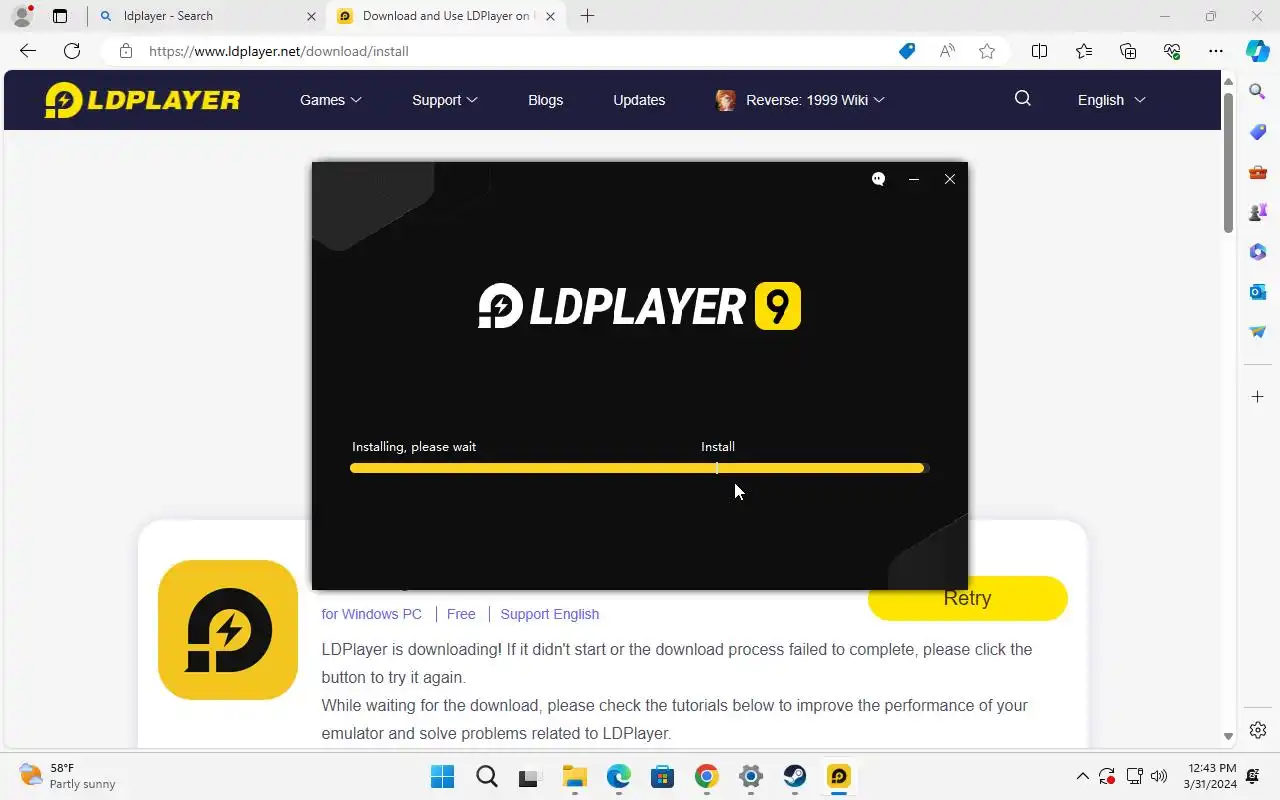Open the Edge sidebar Drop paper plane icon

point(1258,332)
